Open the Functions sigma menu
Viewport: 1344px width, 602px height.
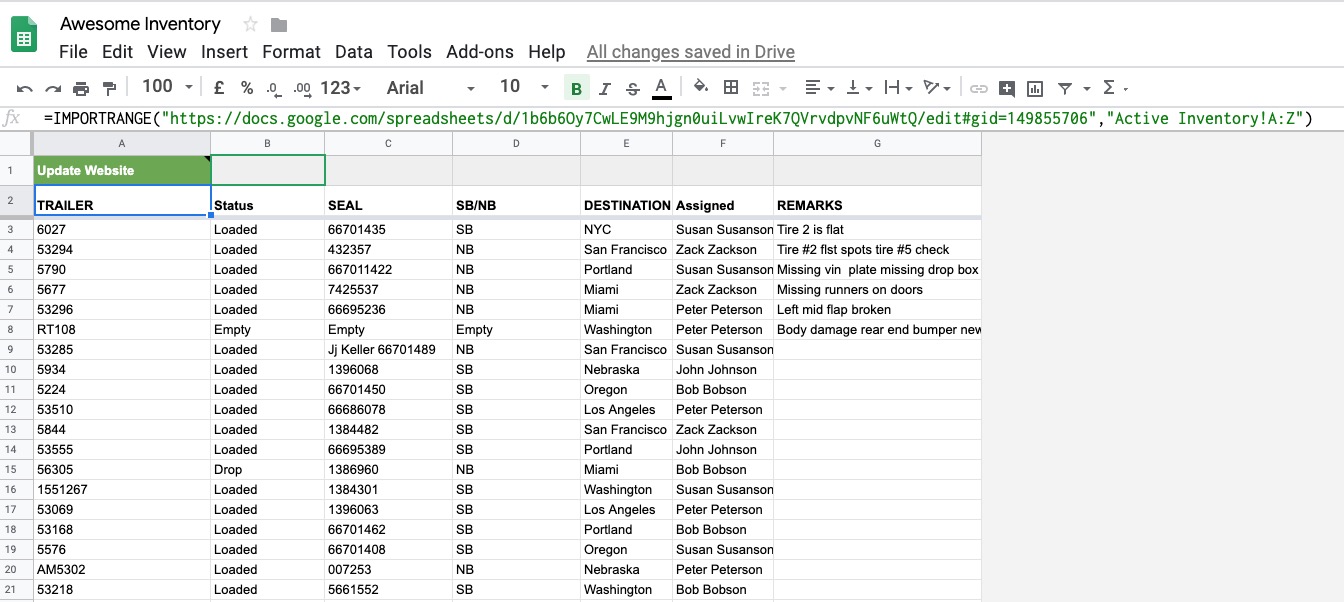pos(1114,88)
